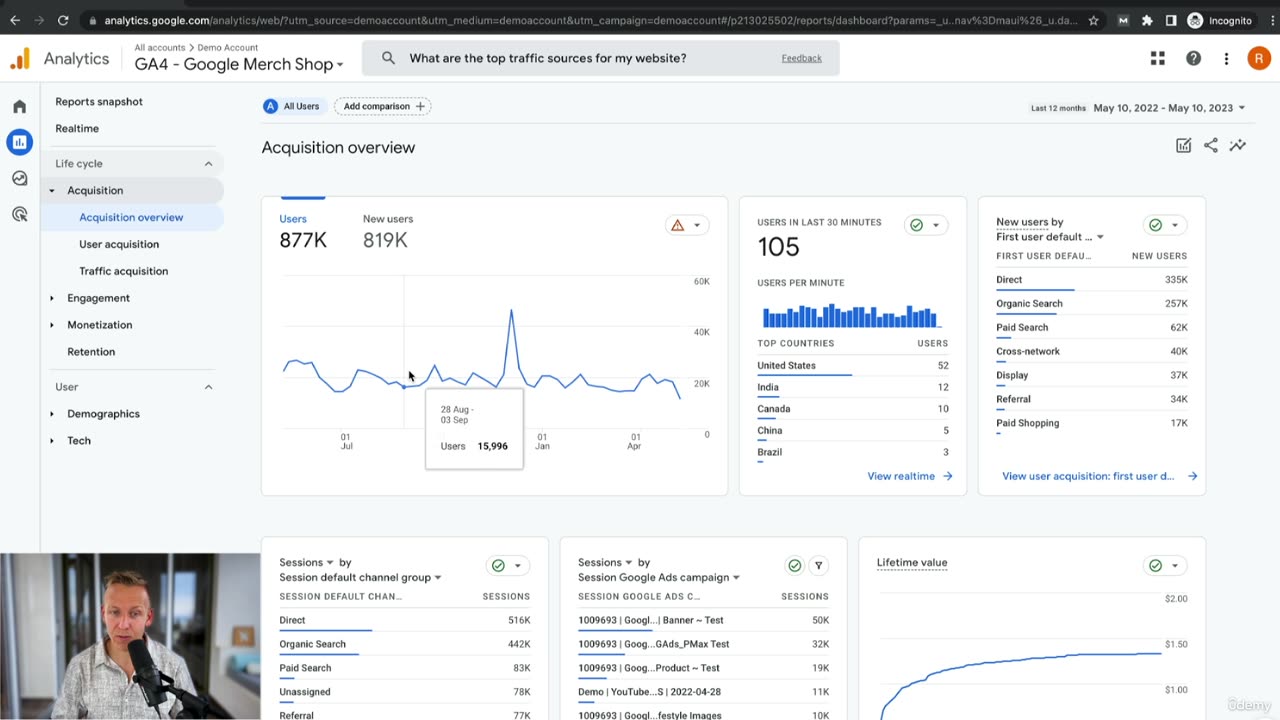Open the Chrome extensions puzzle icon
This screenshot has width=1280, height=720.
[x=1147, y=20]
